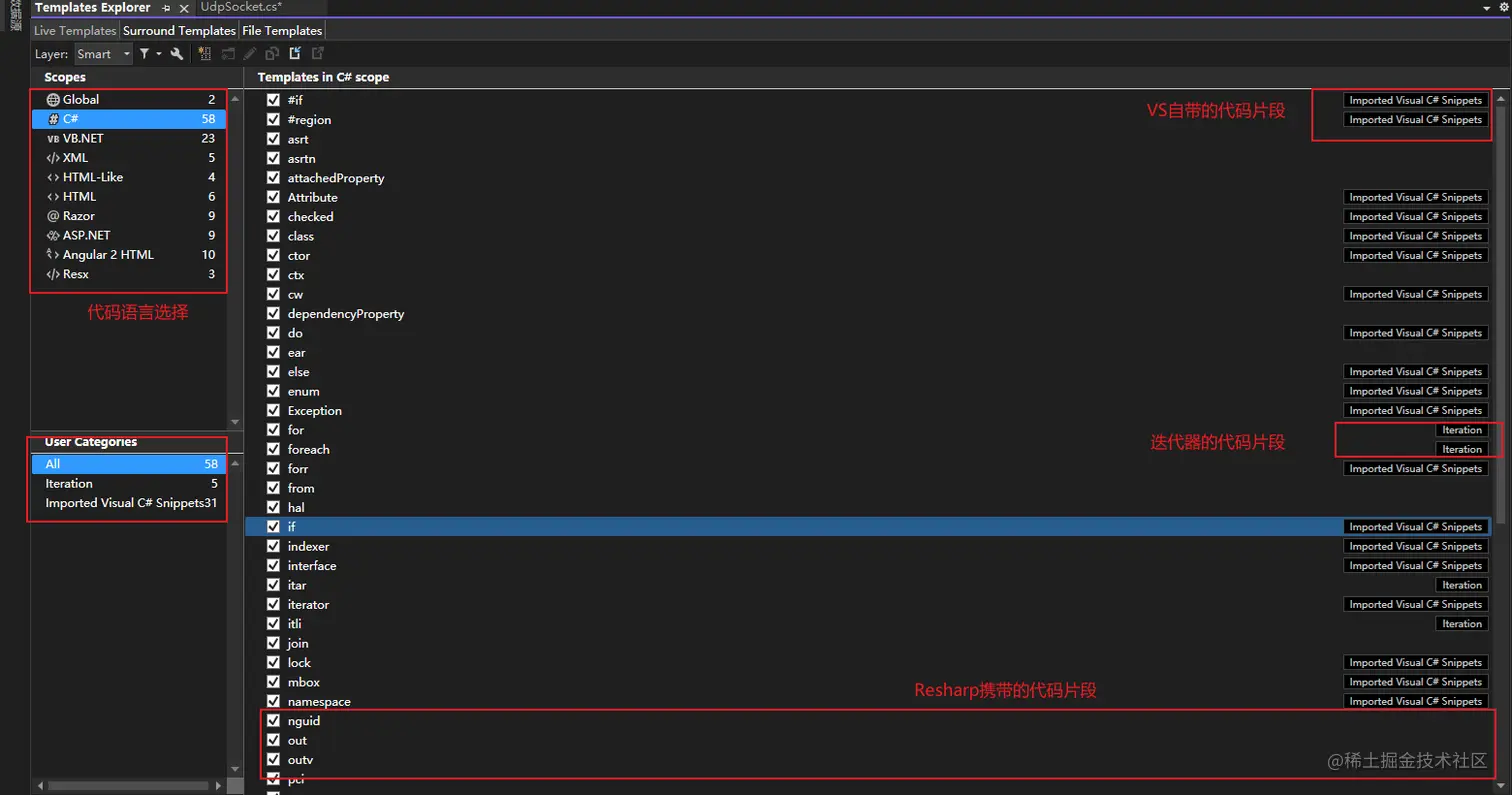
Task: Click the Resx scope icon
Action: pos(53,274)
